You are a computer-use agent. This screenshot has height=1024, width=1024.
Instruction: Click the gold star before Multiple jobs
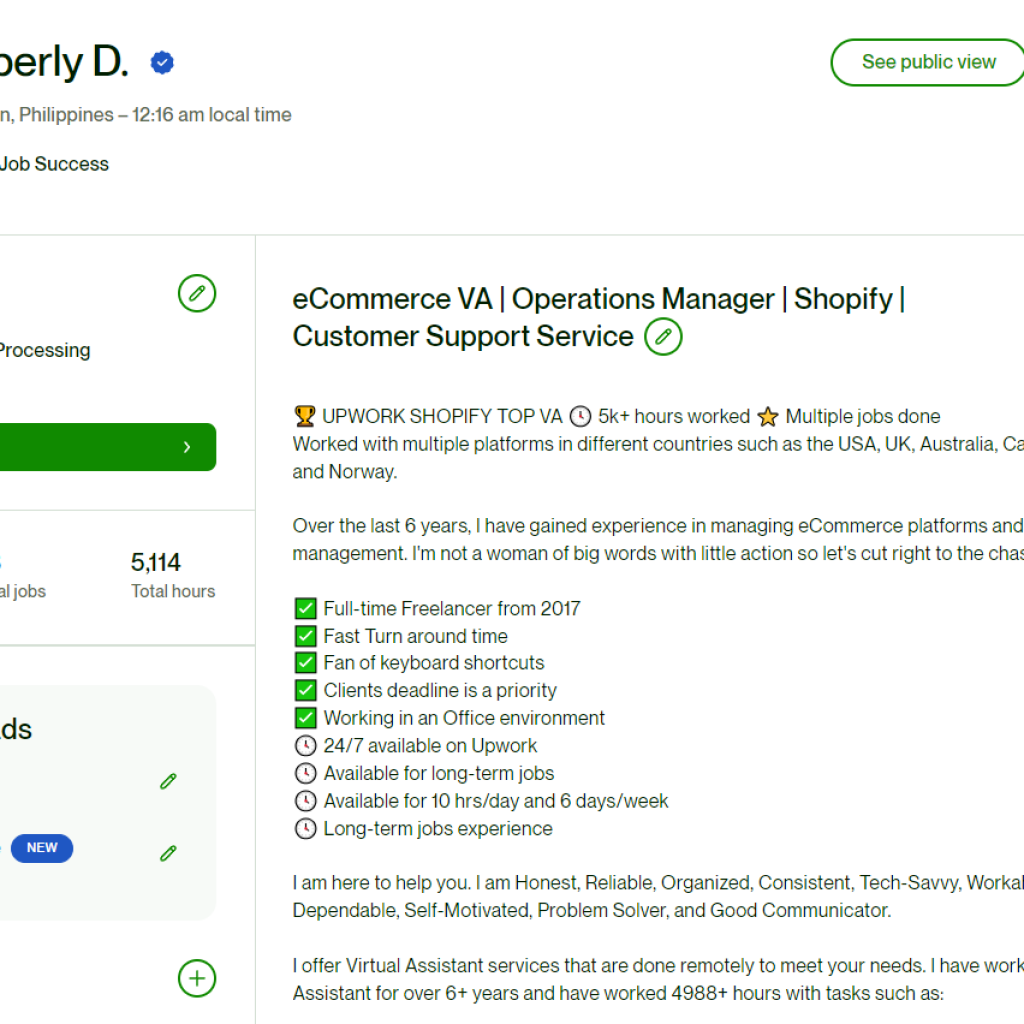(767, 416)
